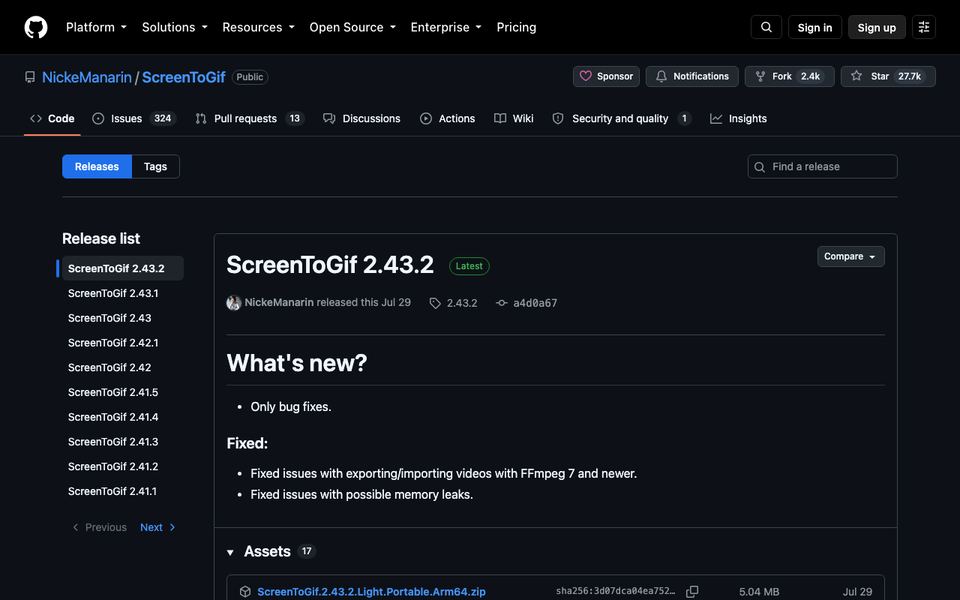Open the Compare dropdown
The height and width of the screenshot is (600, 960).
click(x=850, y=257)
